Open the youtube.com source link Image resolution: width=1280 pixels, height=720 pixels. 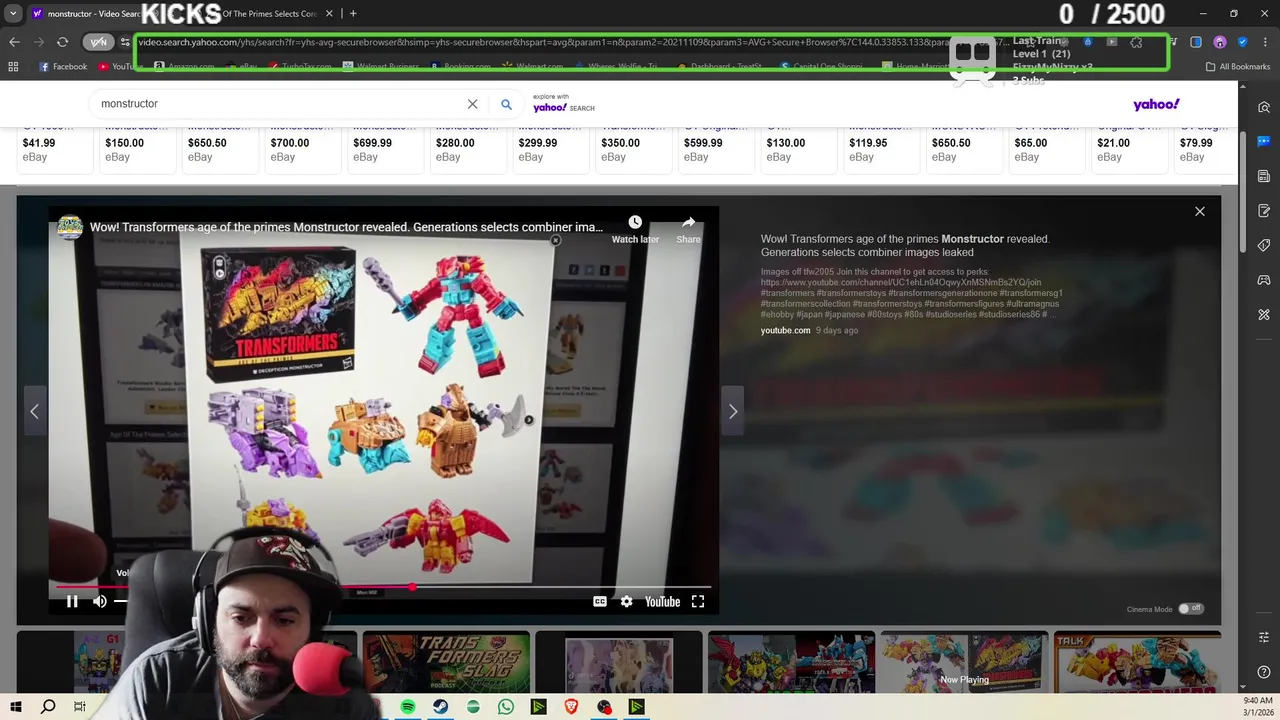pos(785,330)
